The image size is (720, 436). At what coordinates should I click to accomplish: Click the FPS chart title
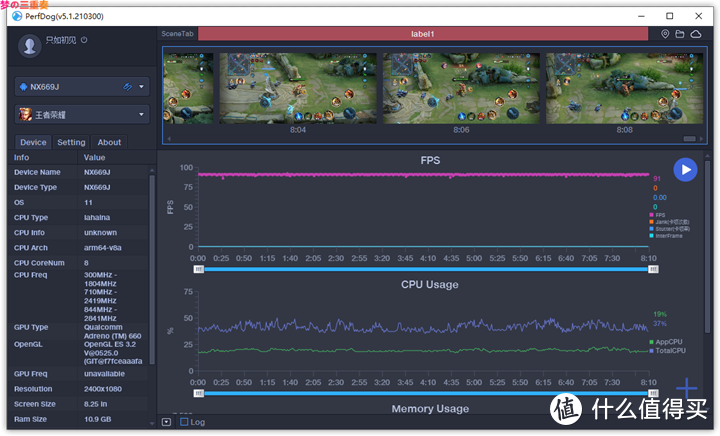(x=430, y=160)
